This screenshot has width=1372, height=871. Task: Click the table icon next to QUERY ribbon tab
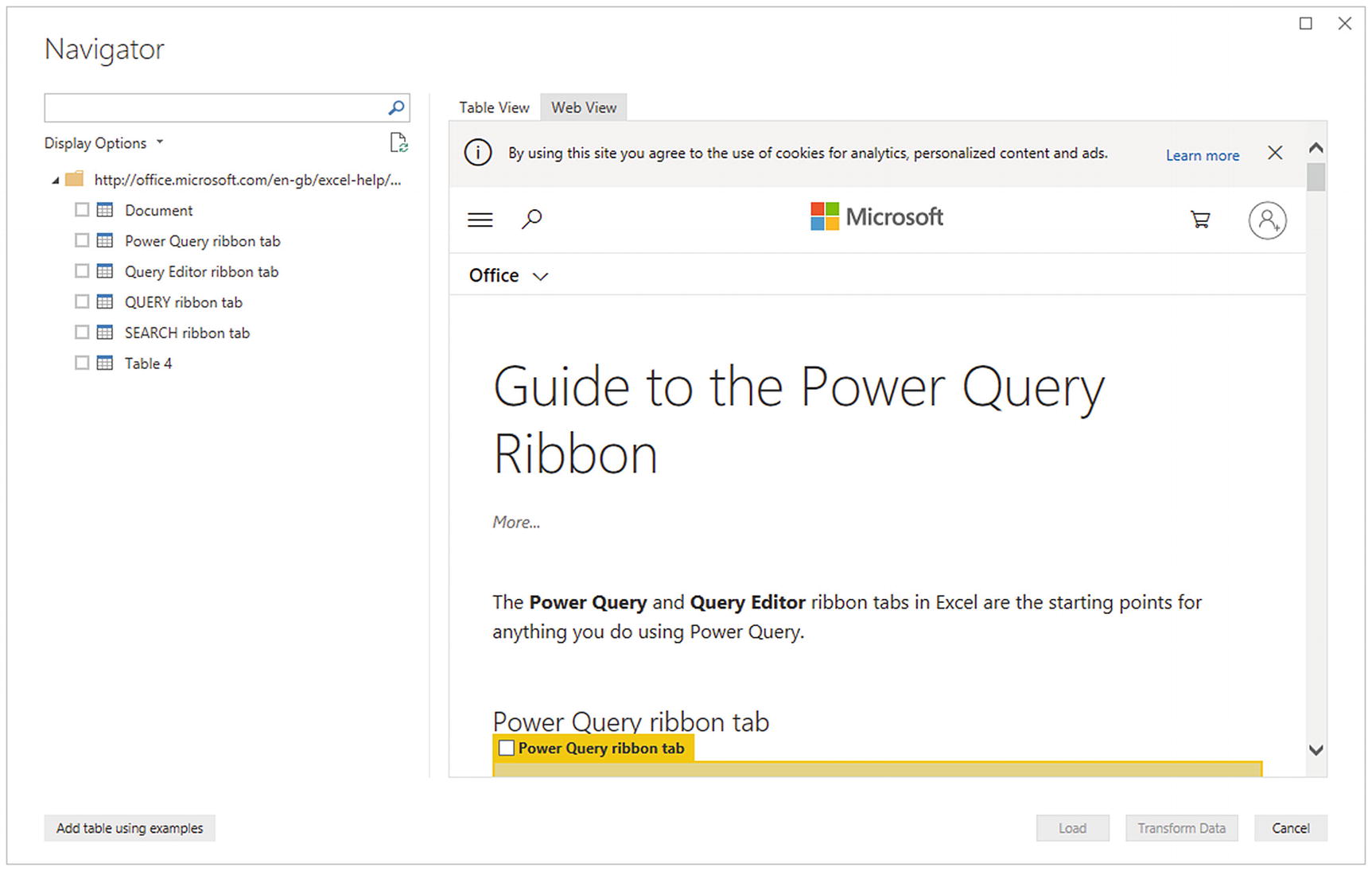coord(105,301)
